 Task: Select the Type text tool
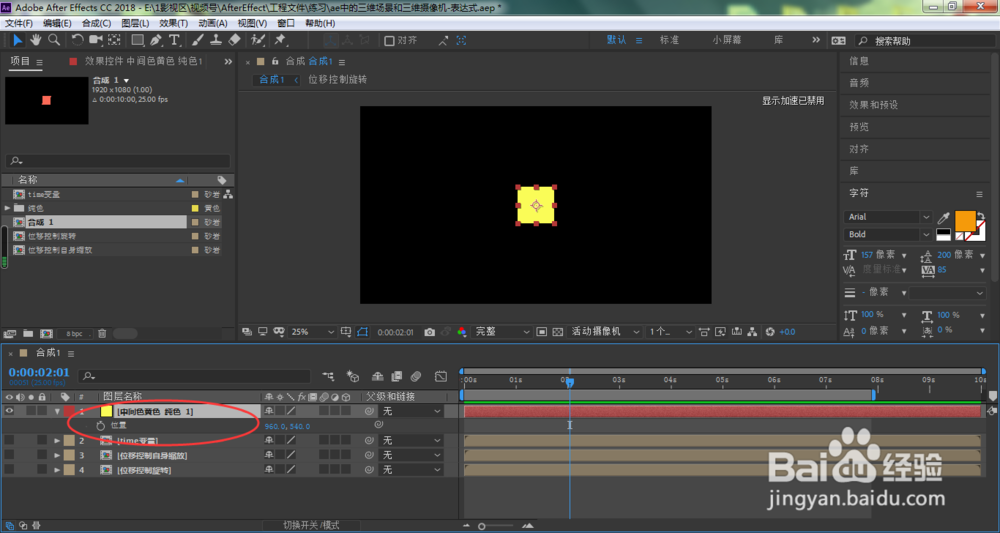[x=174, y=40]
